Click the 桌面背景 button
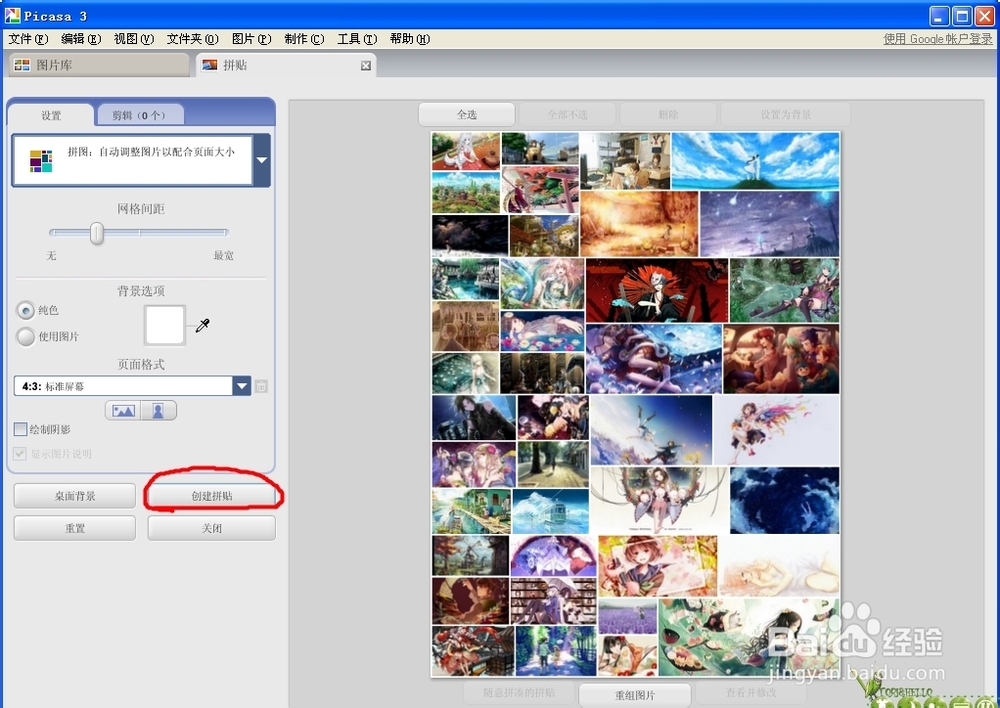This screenshot has width=1000, height=708. (75, 496)
